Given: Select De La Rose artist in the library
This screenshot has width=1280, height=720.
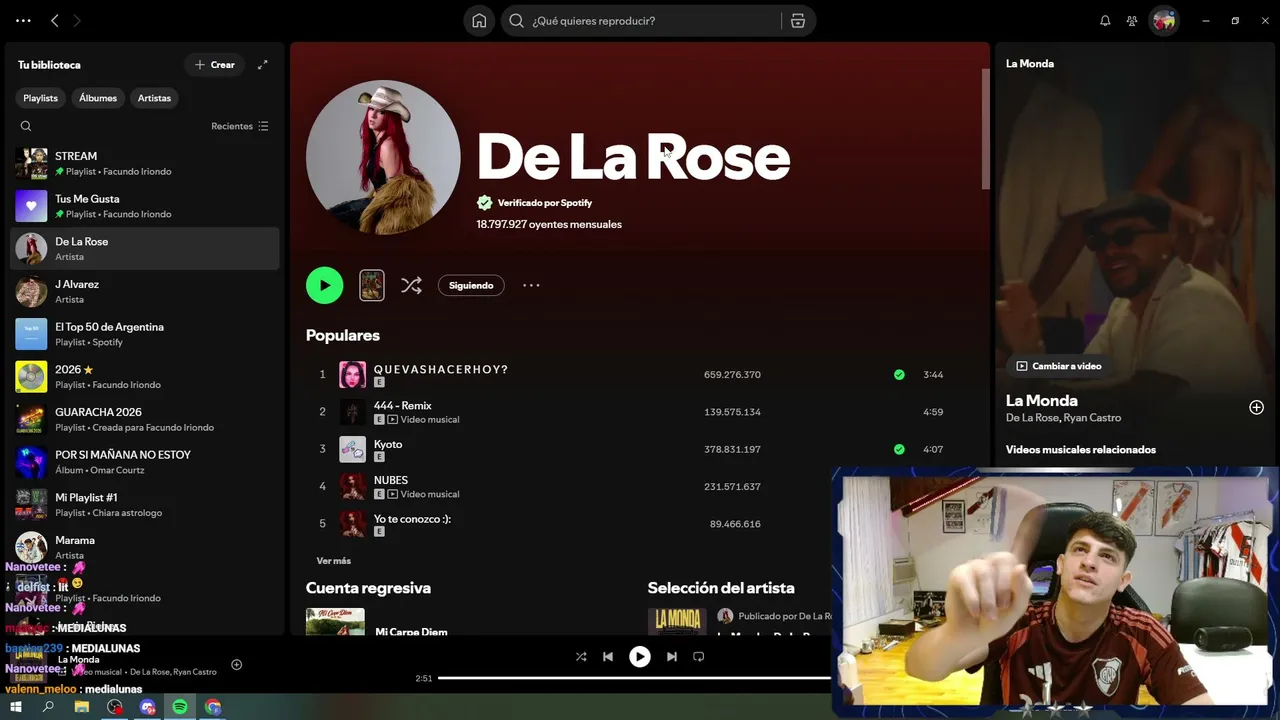Looking at the screenshot, I should (145, 249).
